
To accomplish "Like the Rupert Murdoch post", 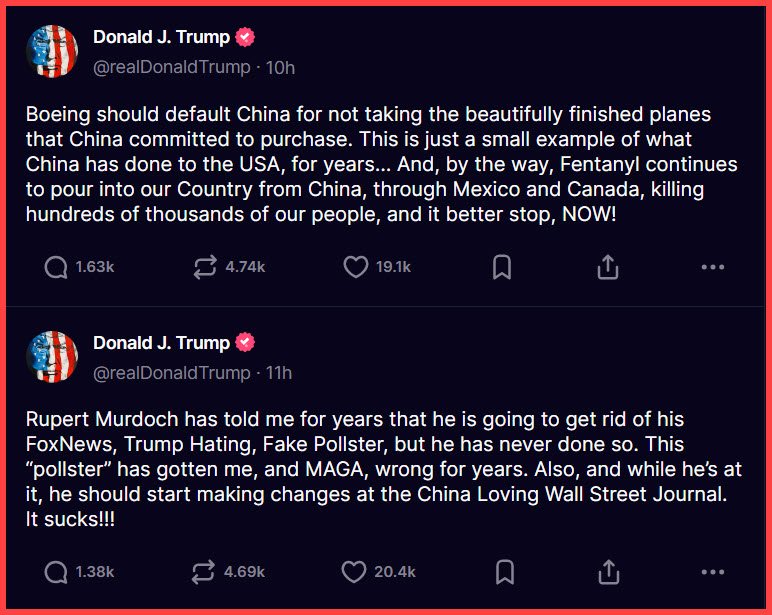I will 355,572.
